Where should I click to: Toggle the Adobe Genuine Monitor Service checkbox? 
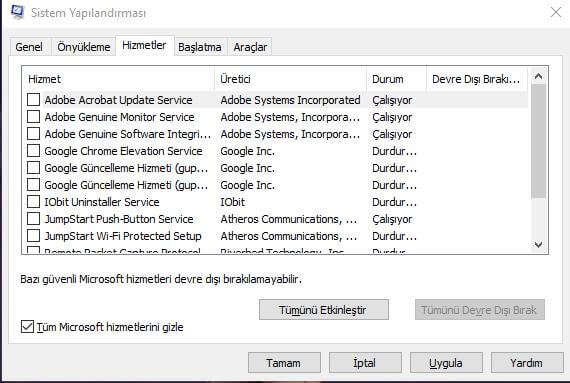33,117
